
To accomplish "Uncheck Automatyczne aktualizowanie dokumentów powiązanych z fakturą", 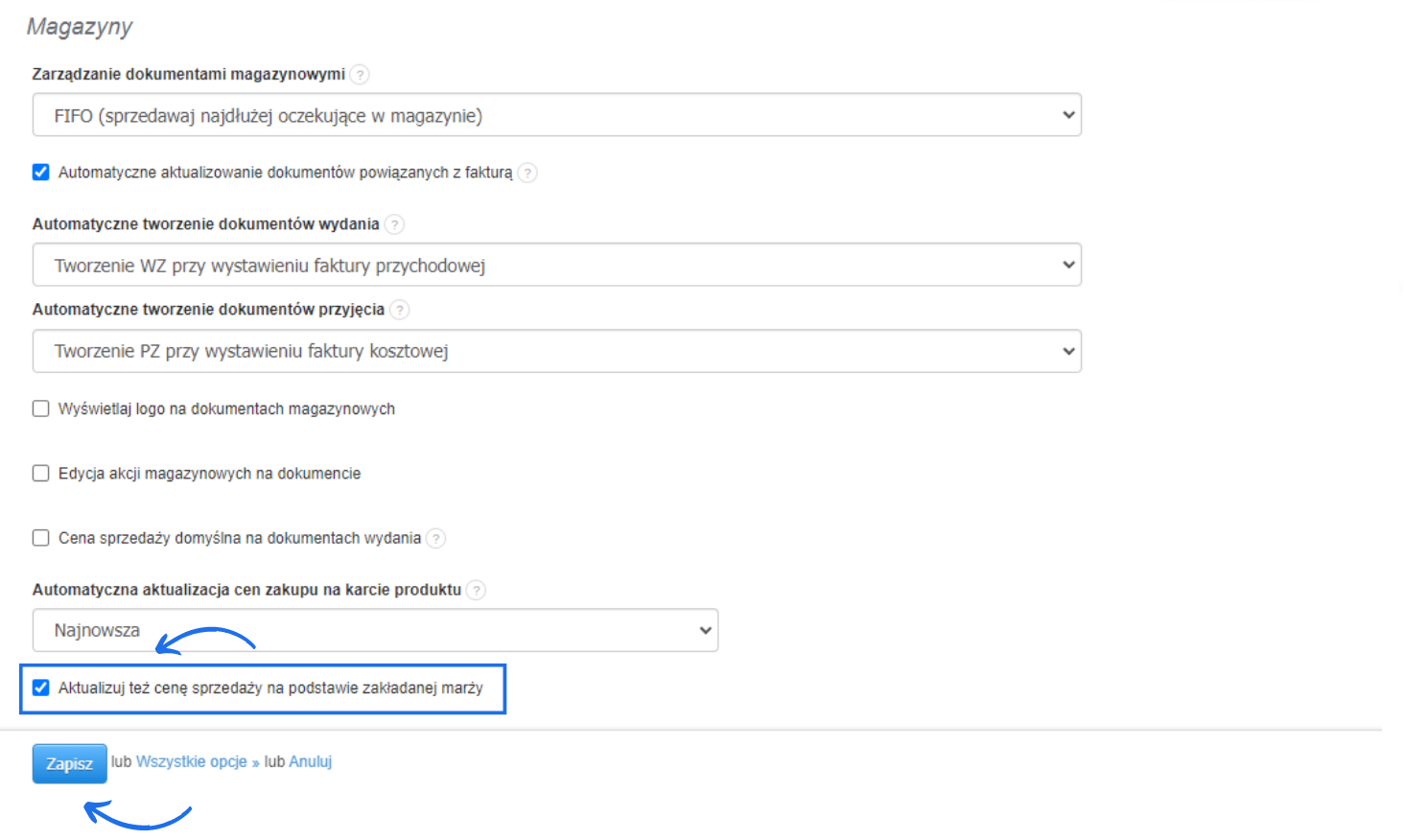I will pos(41,173).
